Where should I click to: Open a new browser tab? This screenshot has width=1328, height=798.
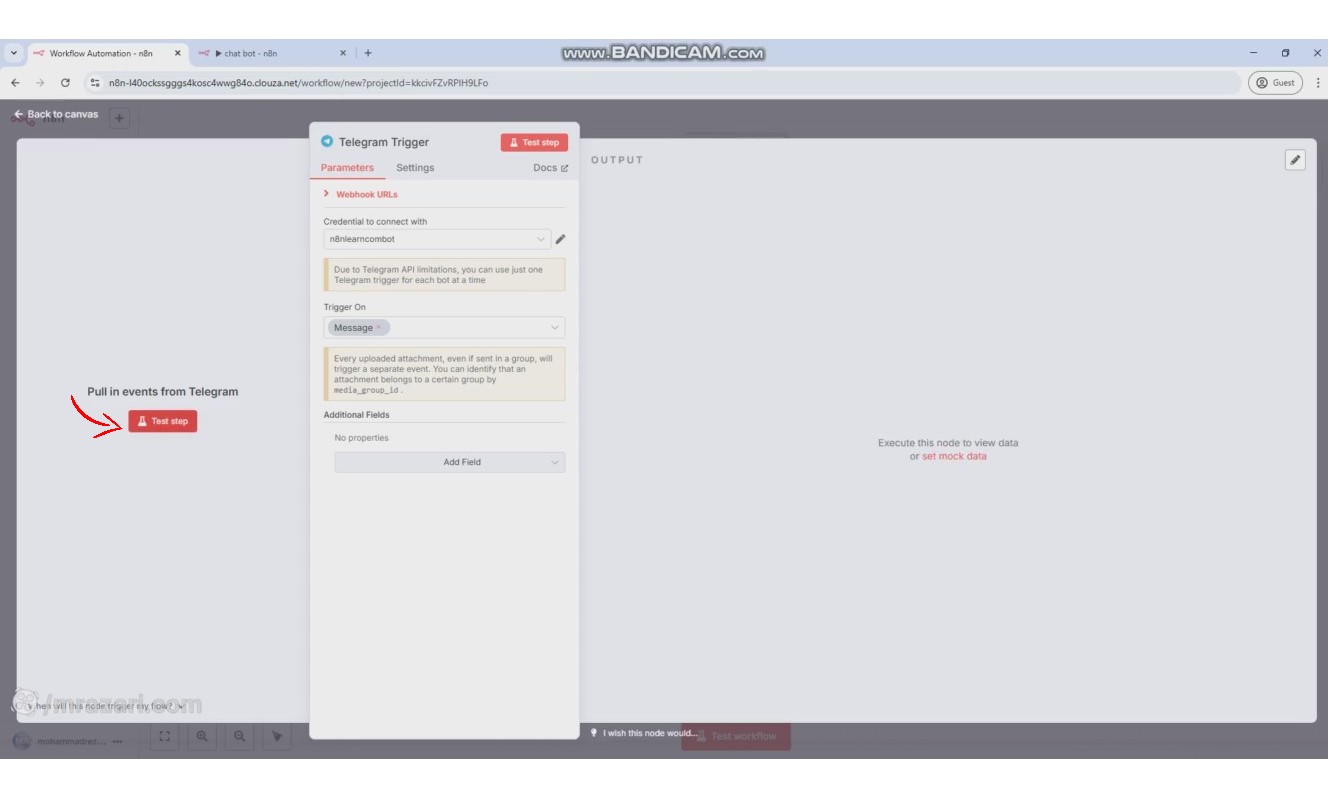pos(368,53)
